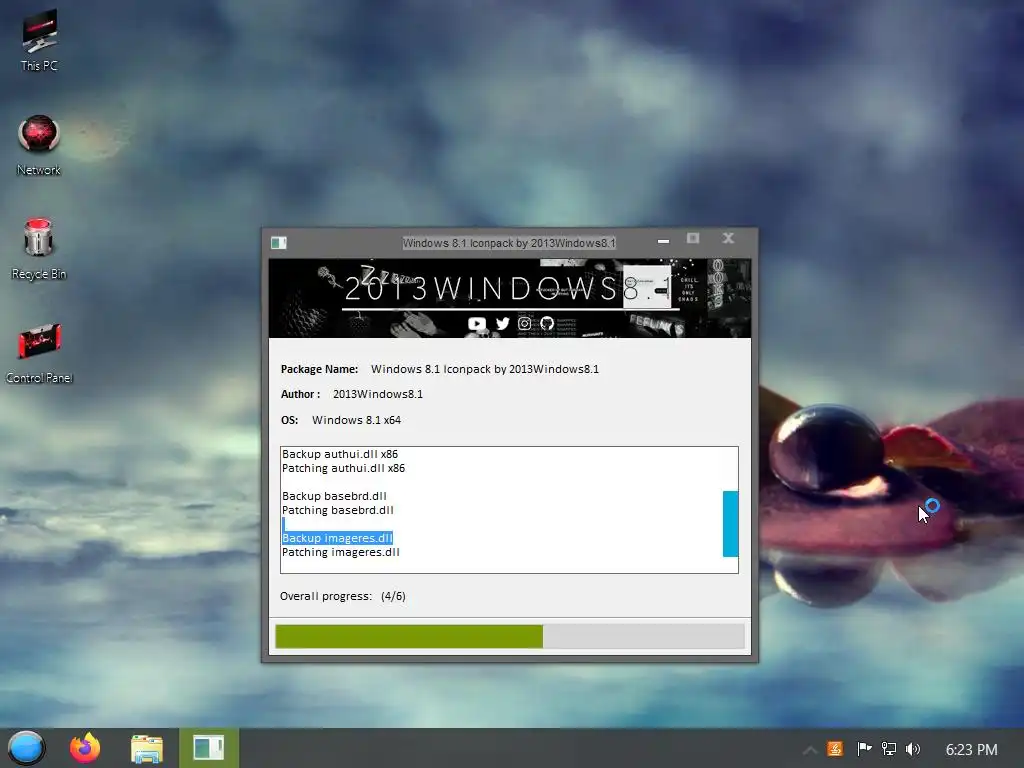Click the 'Backup basebrd.dll' log line

tap(334, 496)
